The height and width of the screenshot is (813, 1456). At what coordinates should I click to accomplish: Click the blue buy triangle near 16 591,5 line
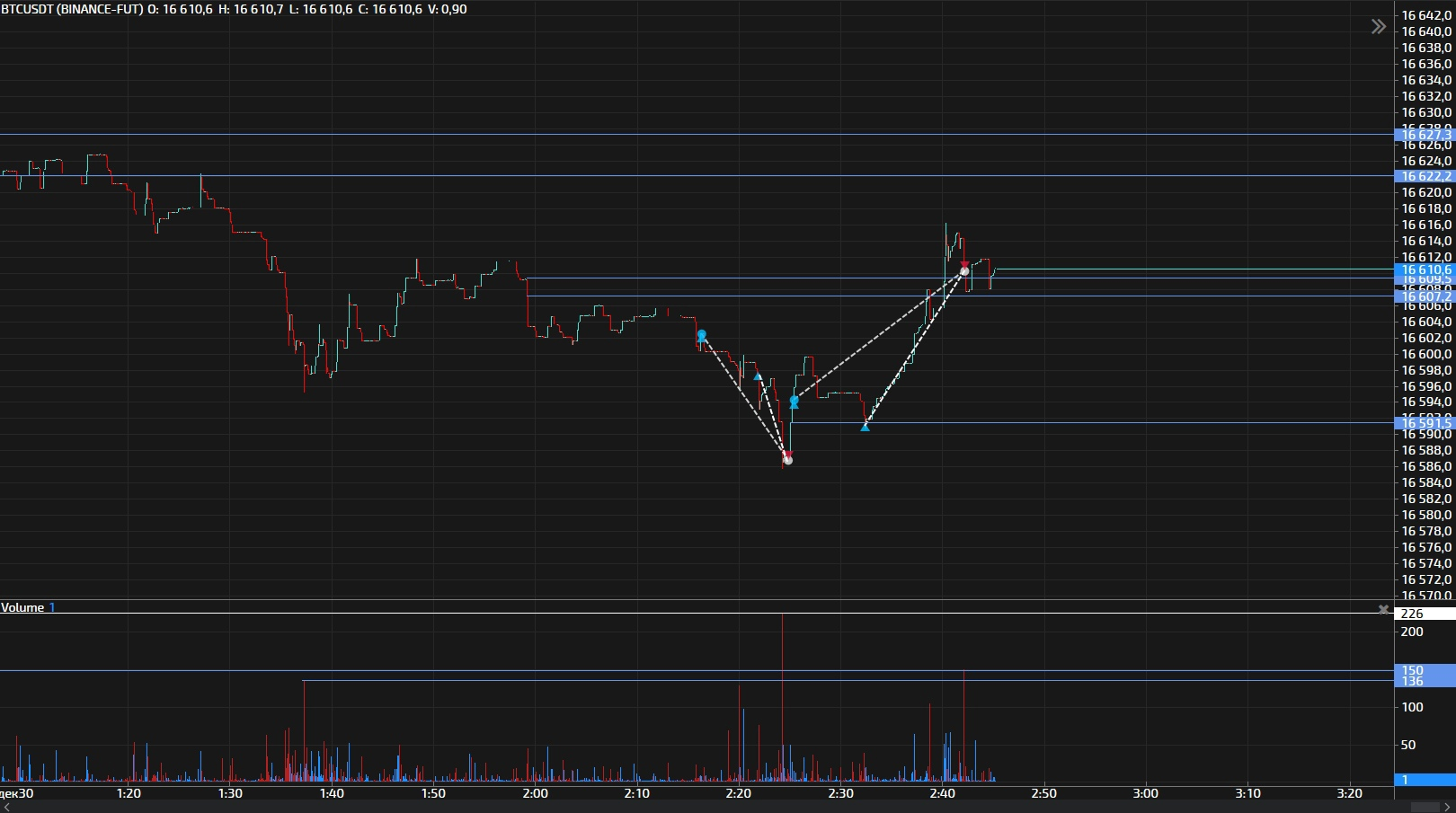click(865, 427)
